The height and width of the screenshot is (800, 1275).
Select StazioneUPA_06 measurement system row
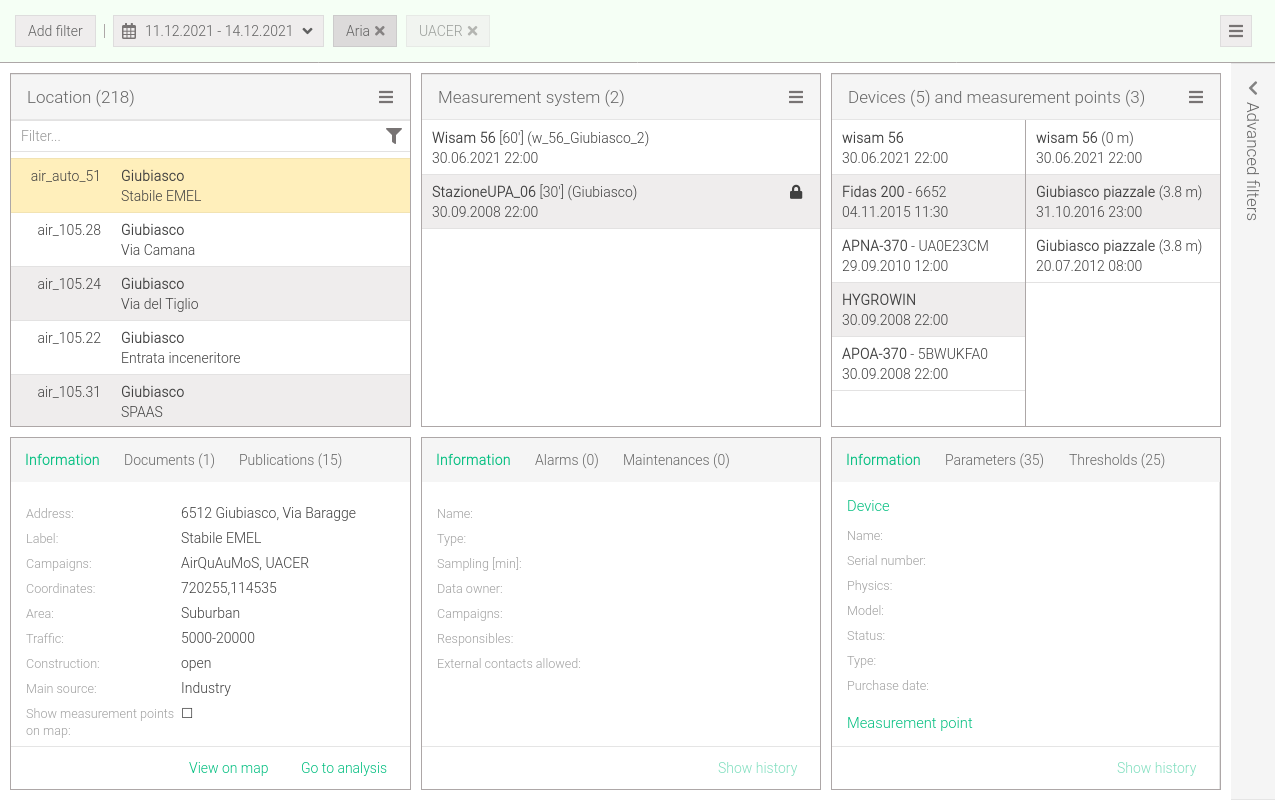pyautogui.click(x=620, y=202)
